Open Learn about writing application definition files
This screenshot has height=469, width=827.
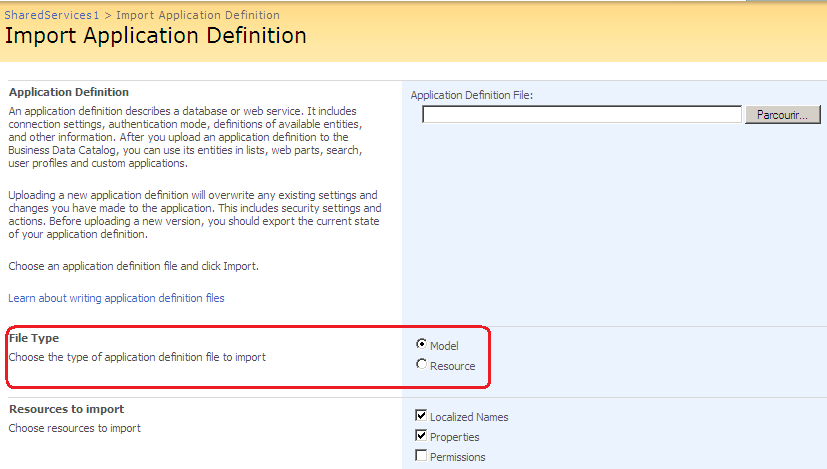coord(116,298)
